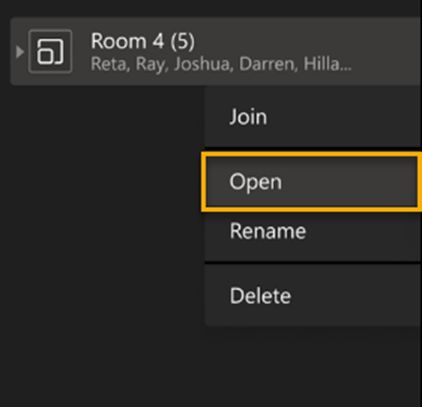The width and height of the screenshot is (422, 407).
Task: Click the Room 4 row header
Action: (216, 51)
